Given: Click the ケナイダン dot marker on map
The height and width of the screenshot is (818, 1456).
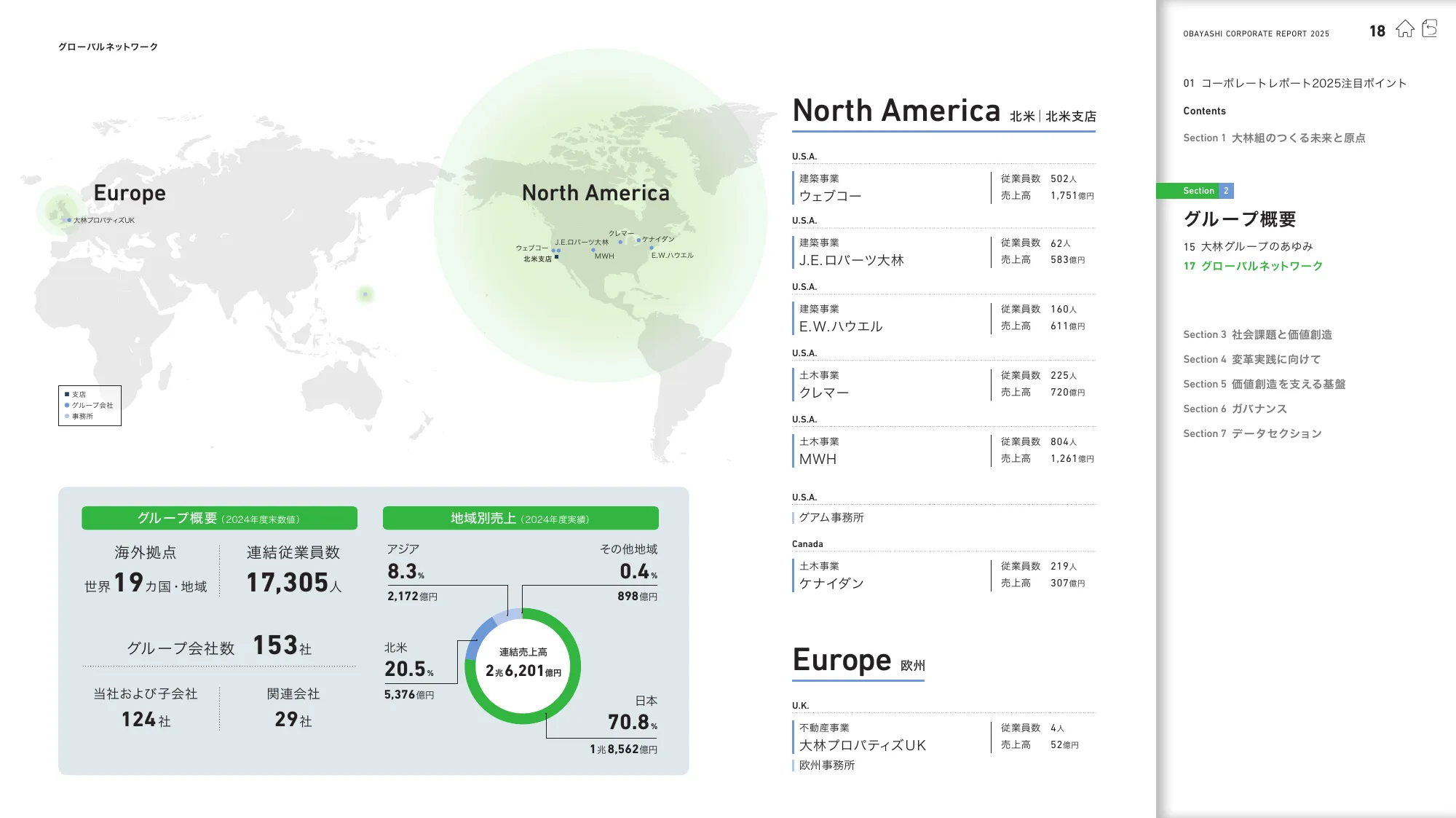Looking at the screenshot, I should click(638, 240).
